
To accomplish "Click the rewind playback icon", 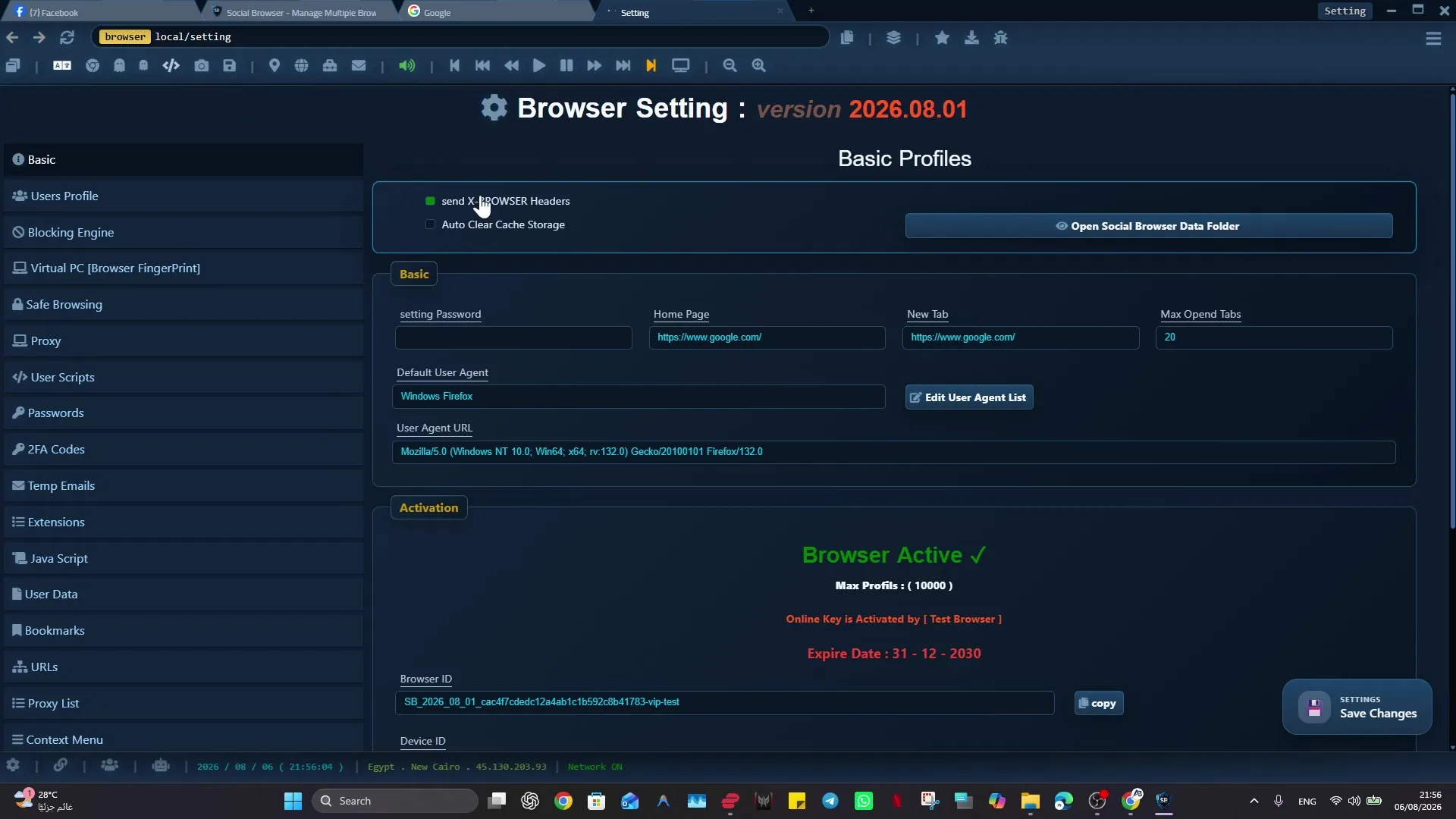I will pyautogui.click(x=512, y=66).
